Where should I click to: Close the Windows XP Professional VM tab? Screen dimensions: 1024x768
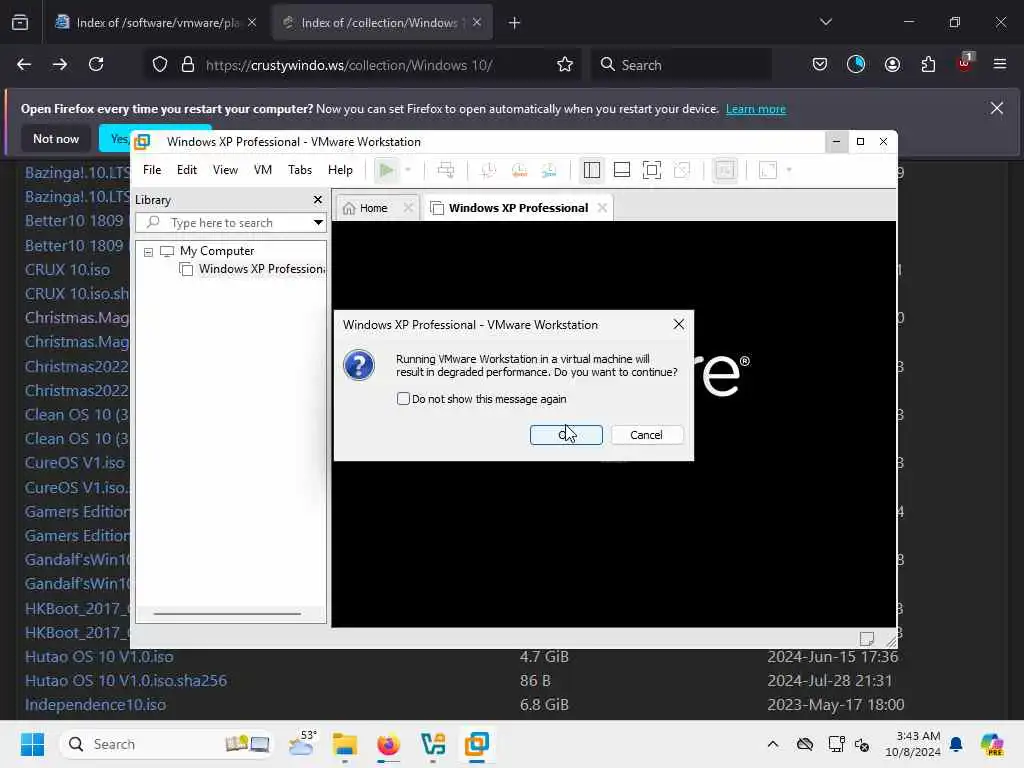click(x=602, y=208)
